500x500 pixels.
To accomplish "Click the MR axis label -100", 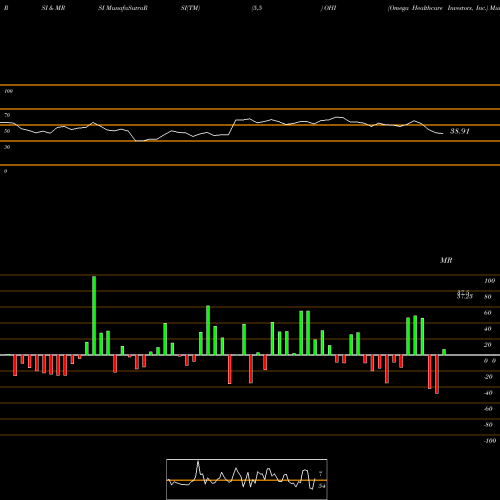I will click(x=490, y=441).
